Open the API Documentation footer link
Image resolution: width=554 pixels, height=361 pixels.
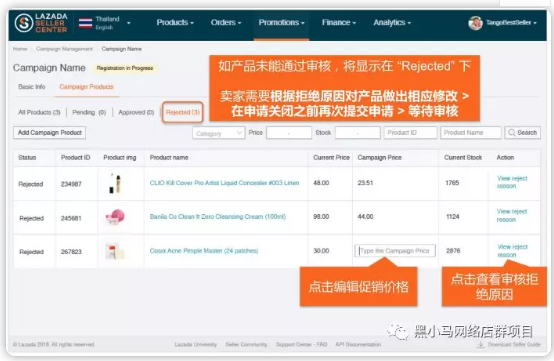(x=358, y=344)
